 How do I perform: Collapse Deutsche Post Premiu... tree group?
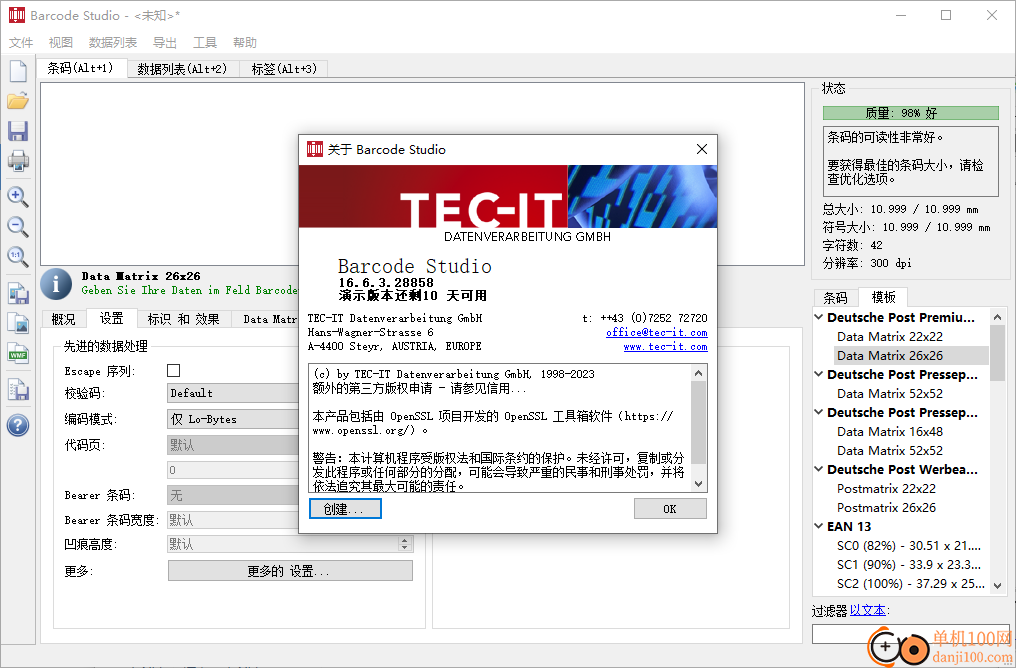pyautogui.click(x=818, y=317)
